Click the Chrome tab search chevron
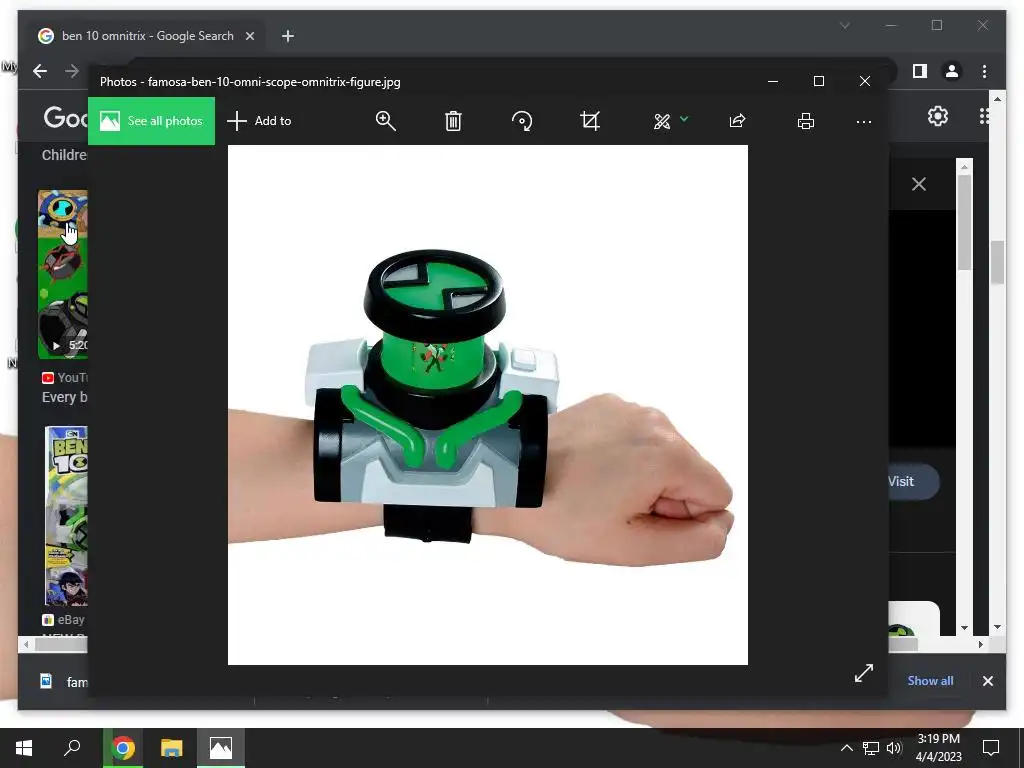Viewport: 1024px width, 768px height. coord(844,25)
